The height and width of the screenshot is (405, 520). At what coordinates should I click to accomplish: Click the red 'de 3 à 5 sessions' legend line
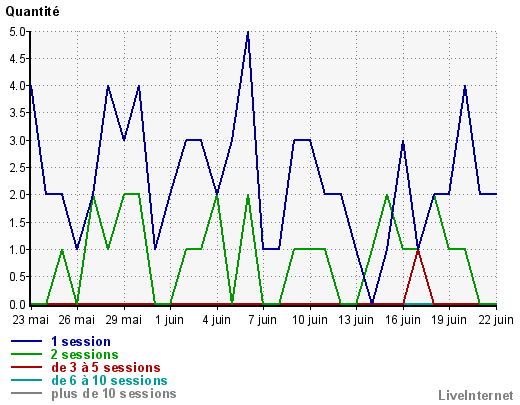tap(27, 367)
